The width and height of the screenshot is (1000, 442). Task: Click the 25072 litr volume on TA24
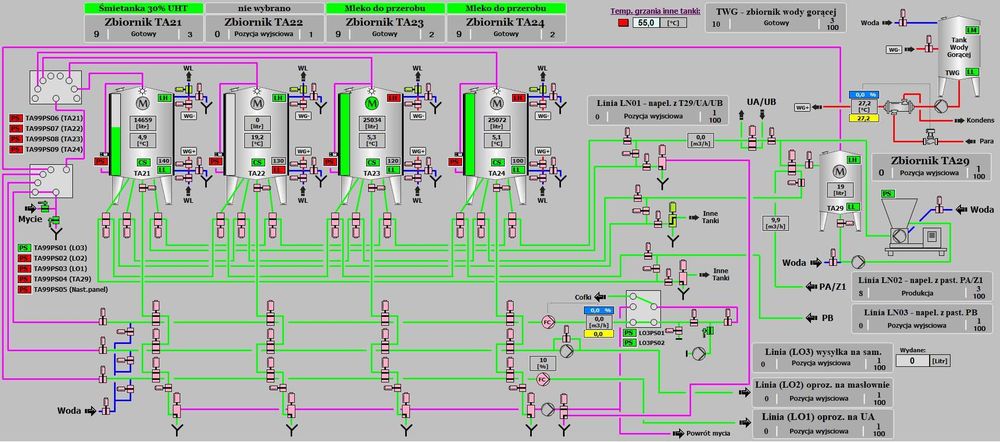pyautogui.click(x=496, y=123)
